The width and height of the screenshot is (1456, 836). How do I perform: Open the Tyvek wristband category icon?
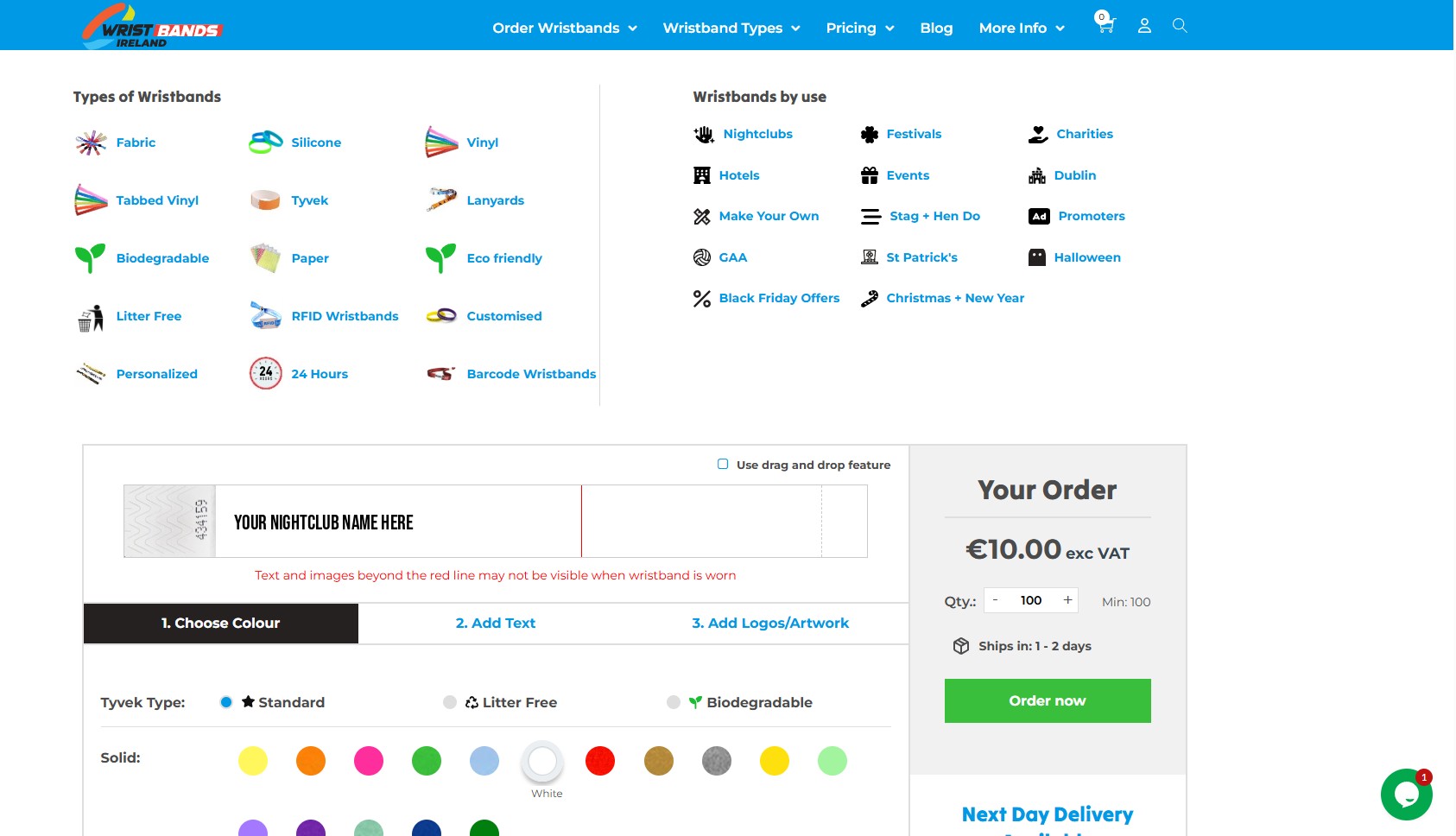[x=265, y=199]
